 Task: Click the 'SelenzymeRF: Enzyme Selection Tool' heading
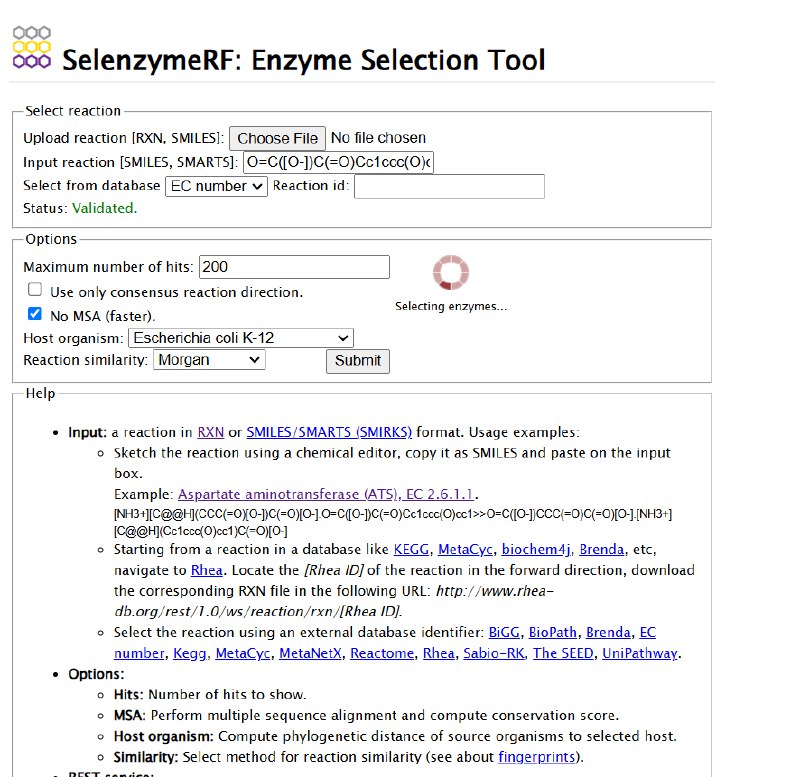click(x=304, y=60)
